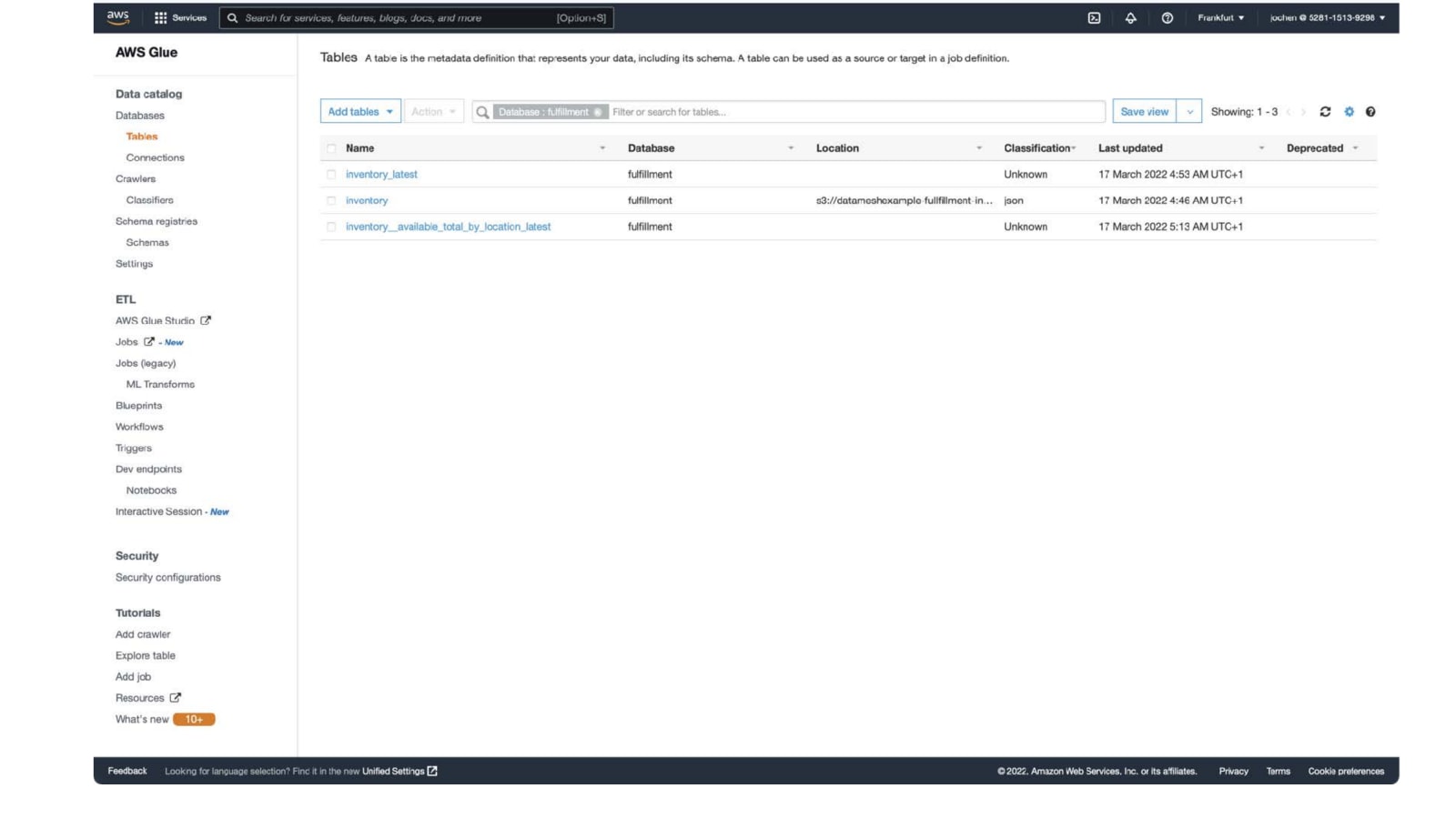
Task: Sort by Database column arrow
Action: point(791,148)
